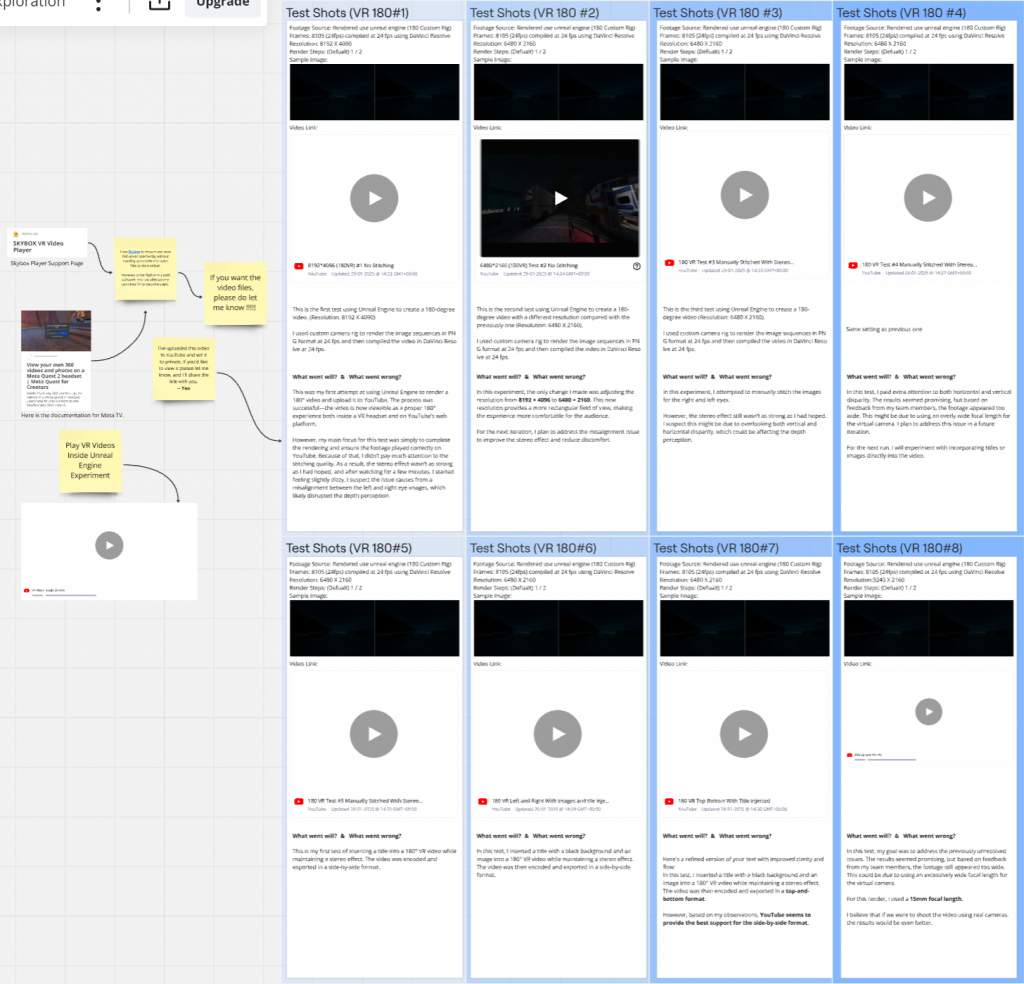Select the 'Test Shots (VR 180#8)' frame title
The height and width of the screenshot is (984, 1024).
[900, 548]
